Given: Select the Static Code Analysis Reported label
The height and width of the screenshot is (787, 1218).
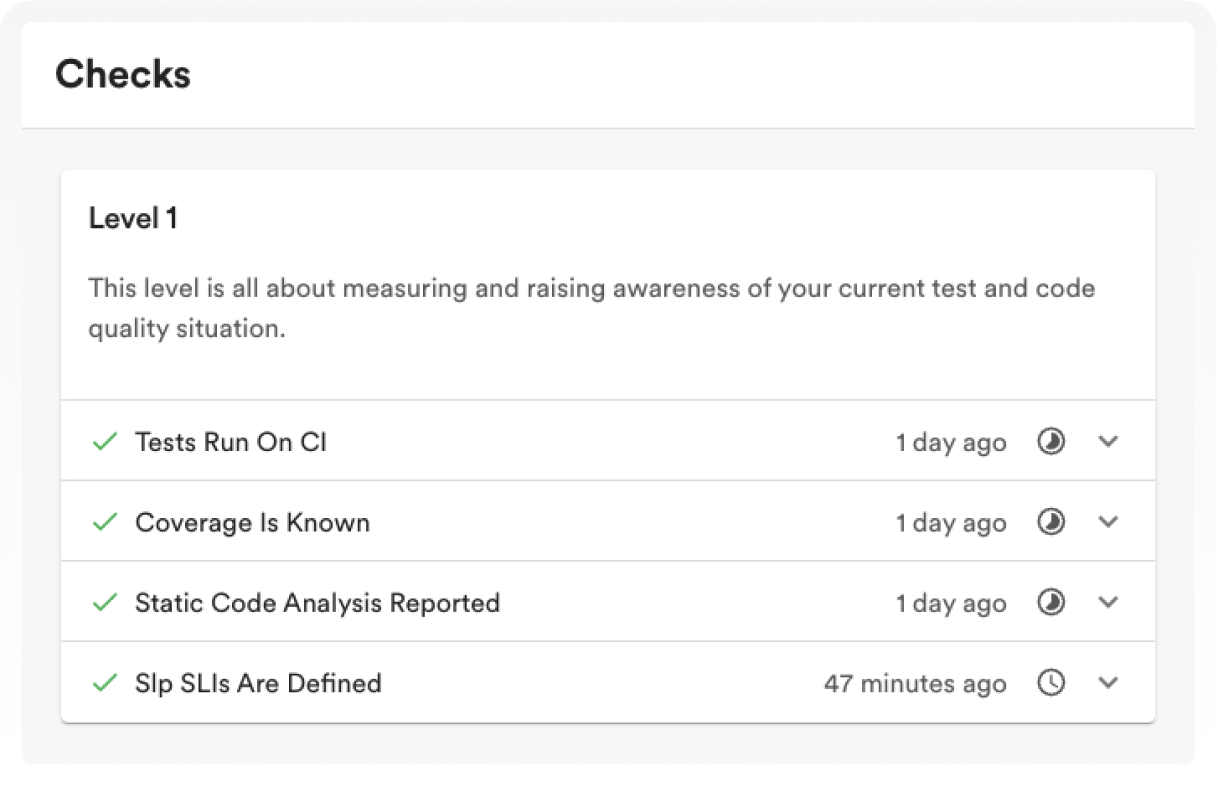Looking at the screenshot, I should pos(317,603).
